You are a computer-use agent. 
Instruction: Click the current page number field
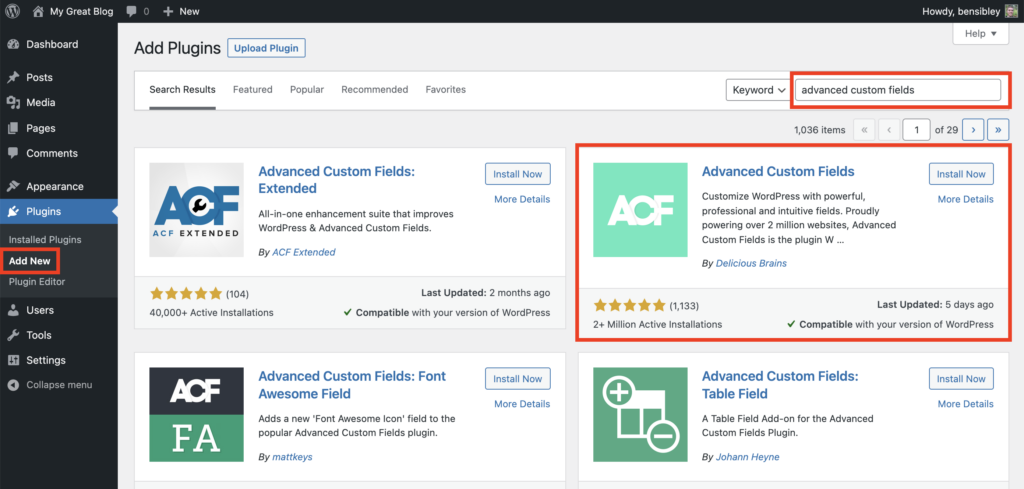point(917,130)
